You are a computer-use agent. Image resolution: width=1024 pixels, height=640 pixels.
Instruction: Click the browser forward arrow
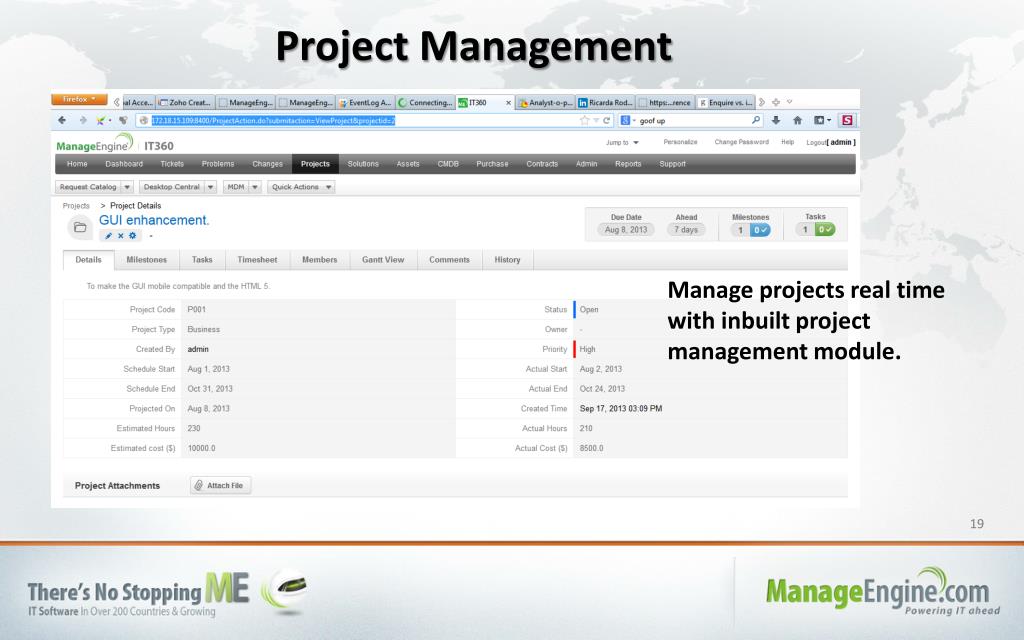[83, 120]
